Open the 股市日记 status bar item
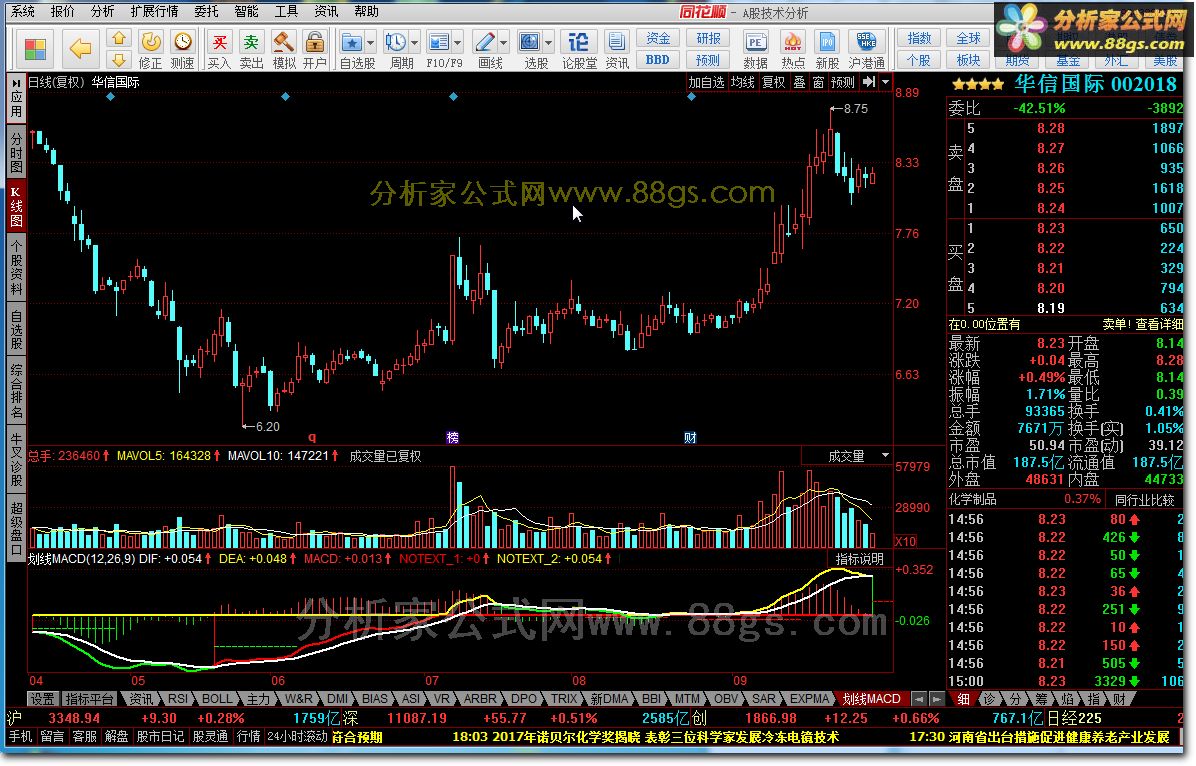 pos(160,736)
